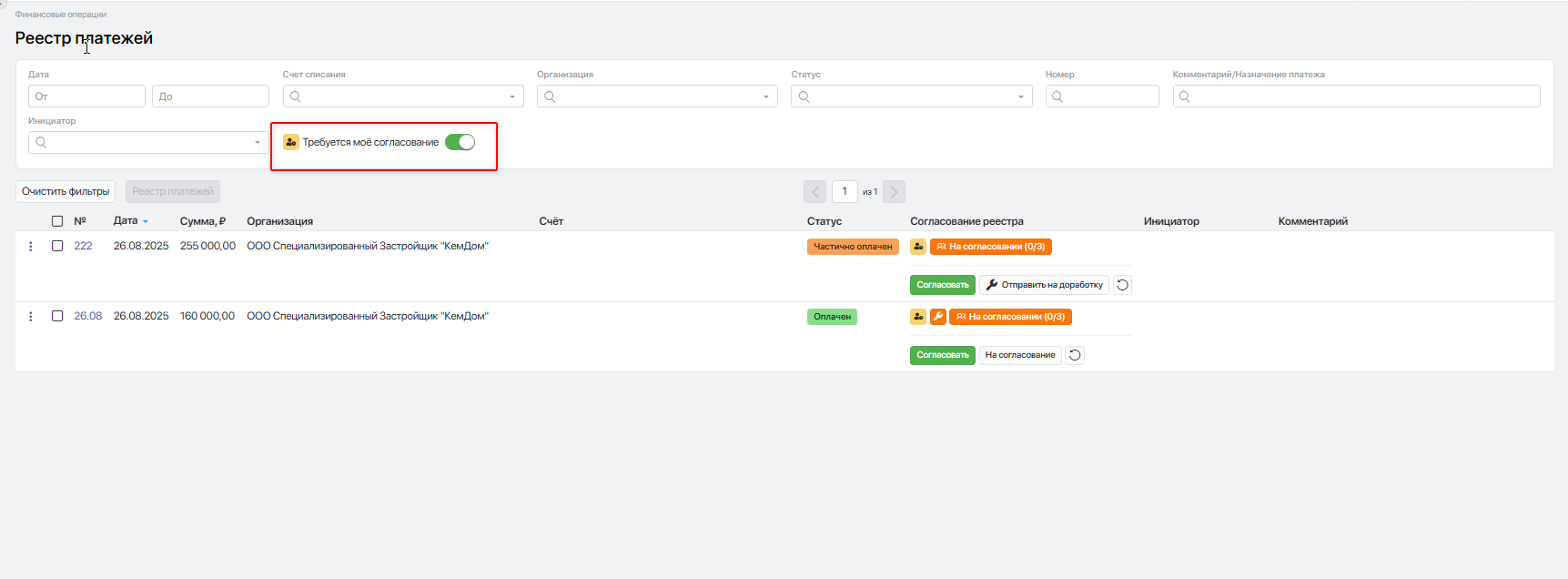Click the refresh icon in row 222

[1122, 285]
